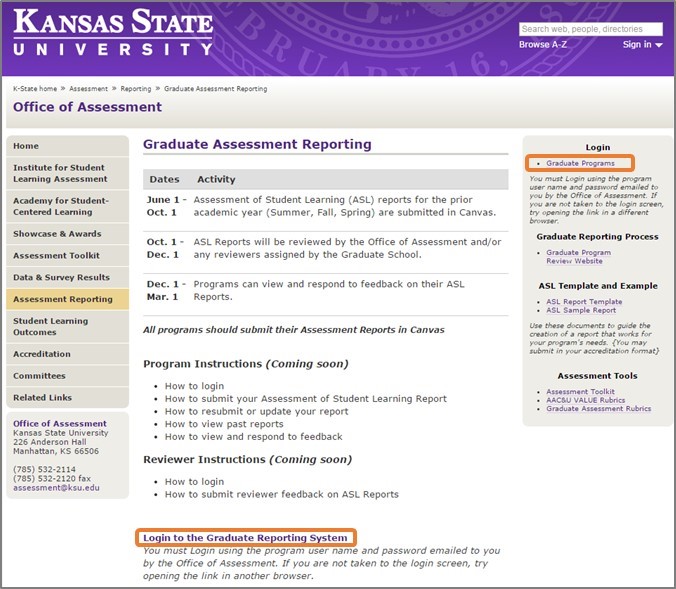Open Graduate Program Review Website link

click(x=579, y=257)
